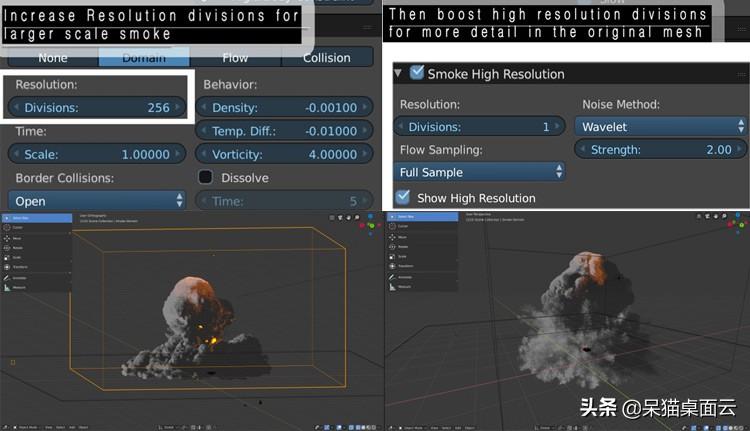Increase the Divisions 256 value with right arrow
Image resolution: width=750 pixels, height=431 pixels.
click(178, 107)
